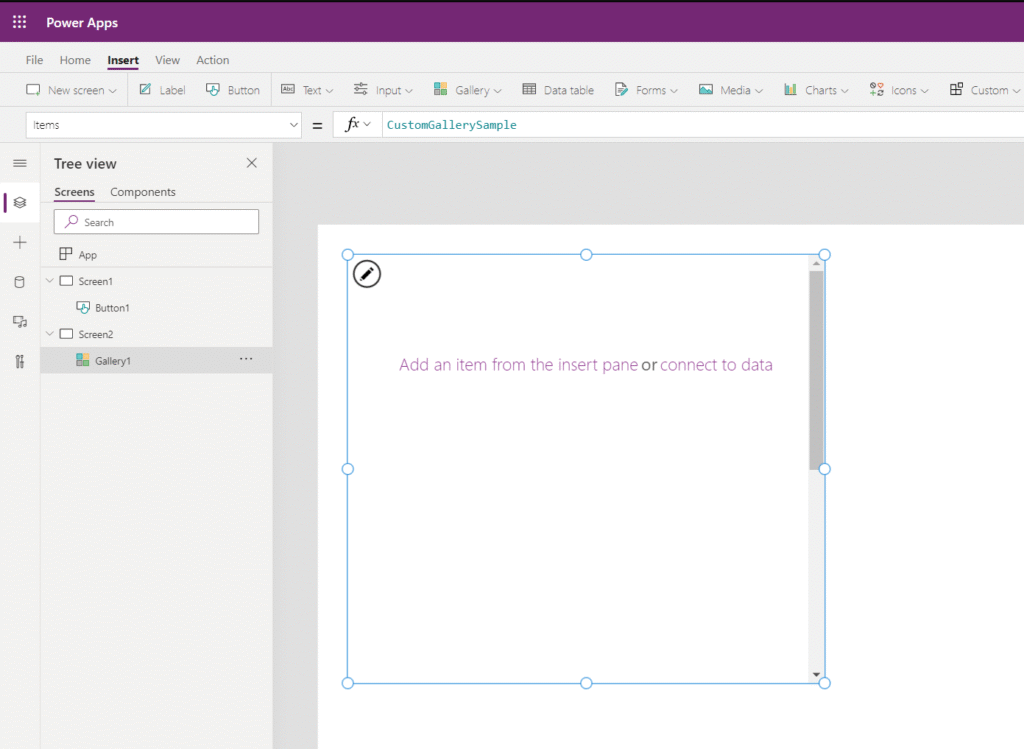
Task: Open the Advanced tools icon in sidebar
Action: 20,362
